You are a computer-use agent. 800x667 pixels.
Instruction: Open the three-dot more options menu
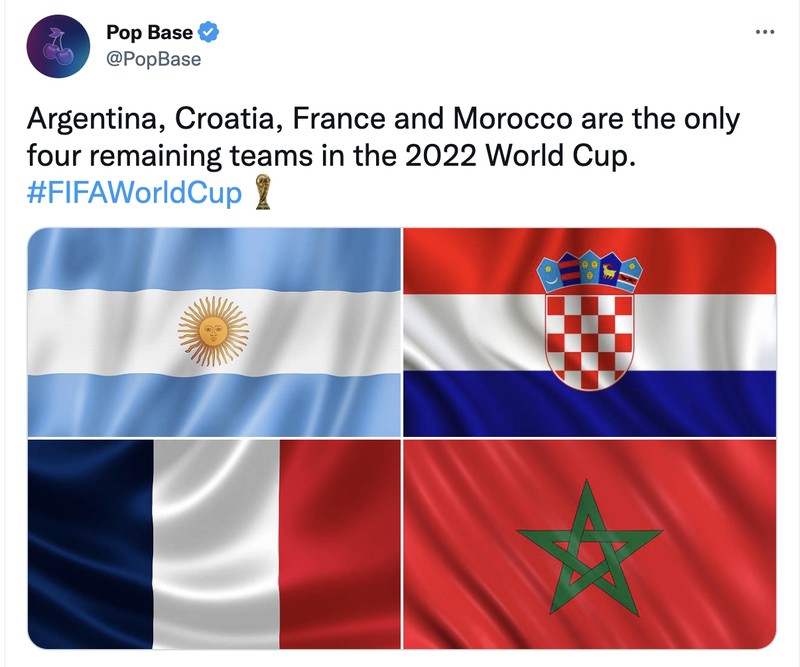[x=764, y=32]
